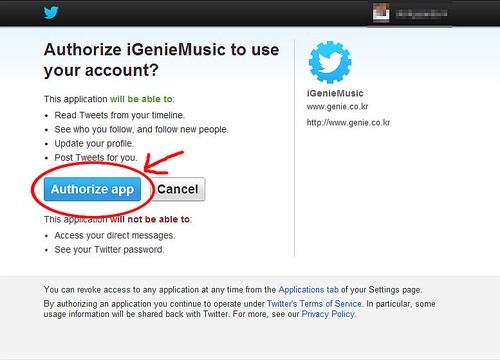
Task: Click the Update your profile item
Action: [94, 144]
